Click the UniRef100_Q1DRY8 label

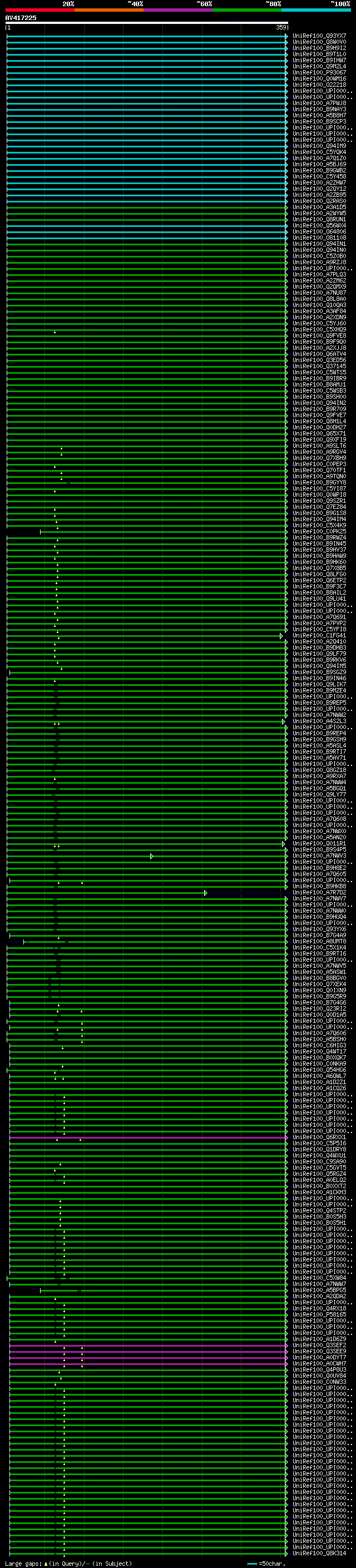click(x=319, y=1149)
